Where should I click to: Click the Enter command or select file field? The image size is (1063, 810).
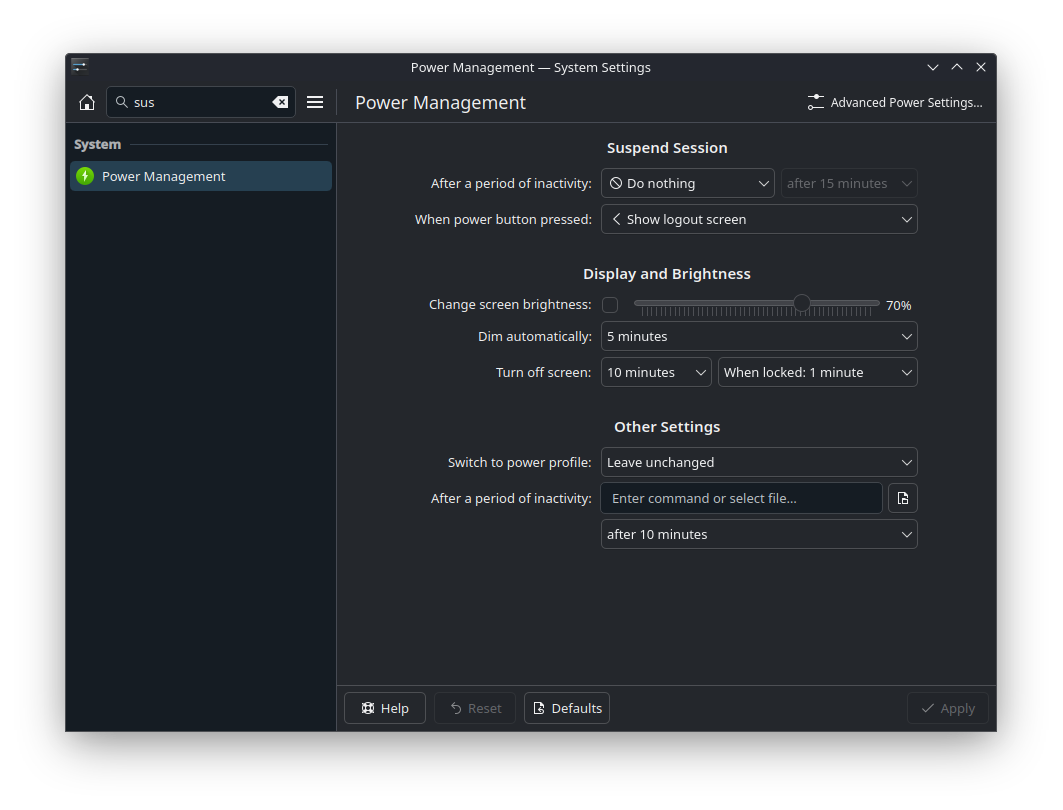pos(741,498)
